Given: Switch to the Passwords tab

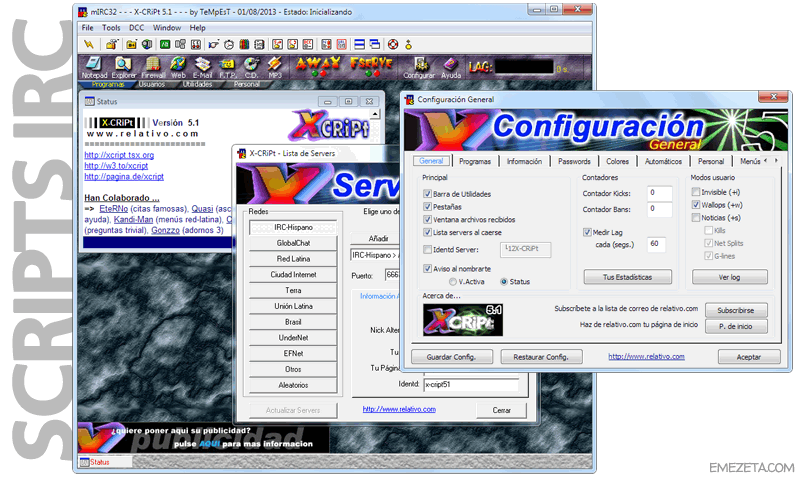Looking at the screenshot, I should (574, 161).
